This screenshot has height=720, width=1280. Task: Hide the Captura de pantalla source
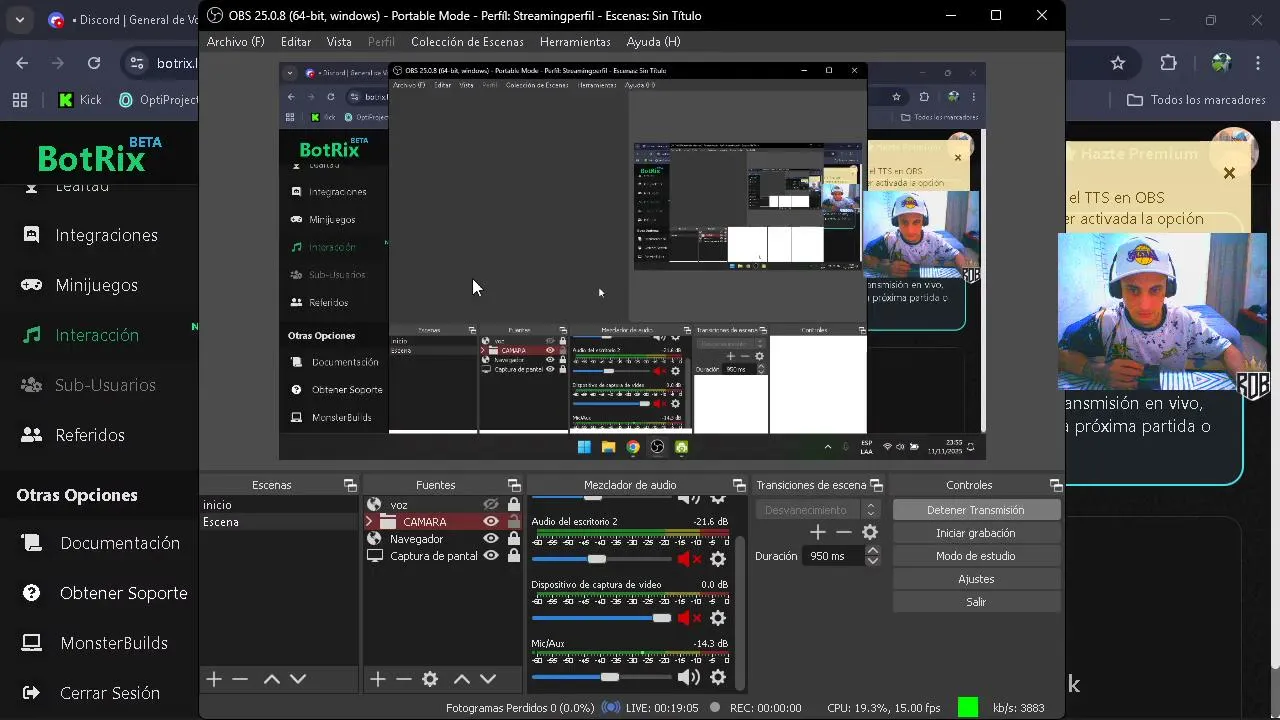coord(491,556)
